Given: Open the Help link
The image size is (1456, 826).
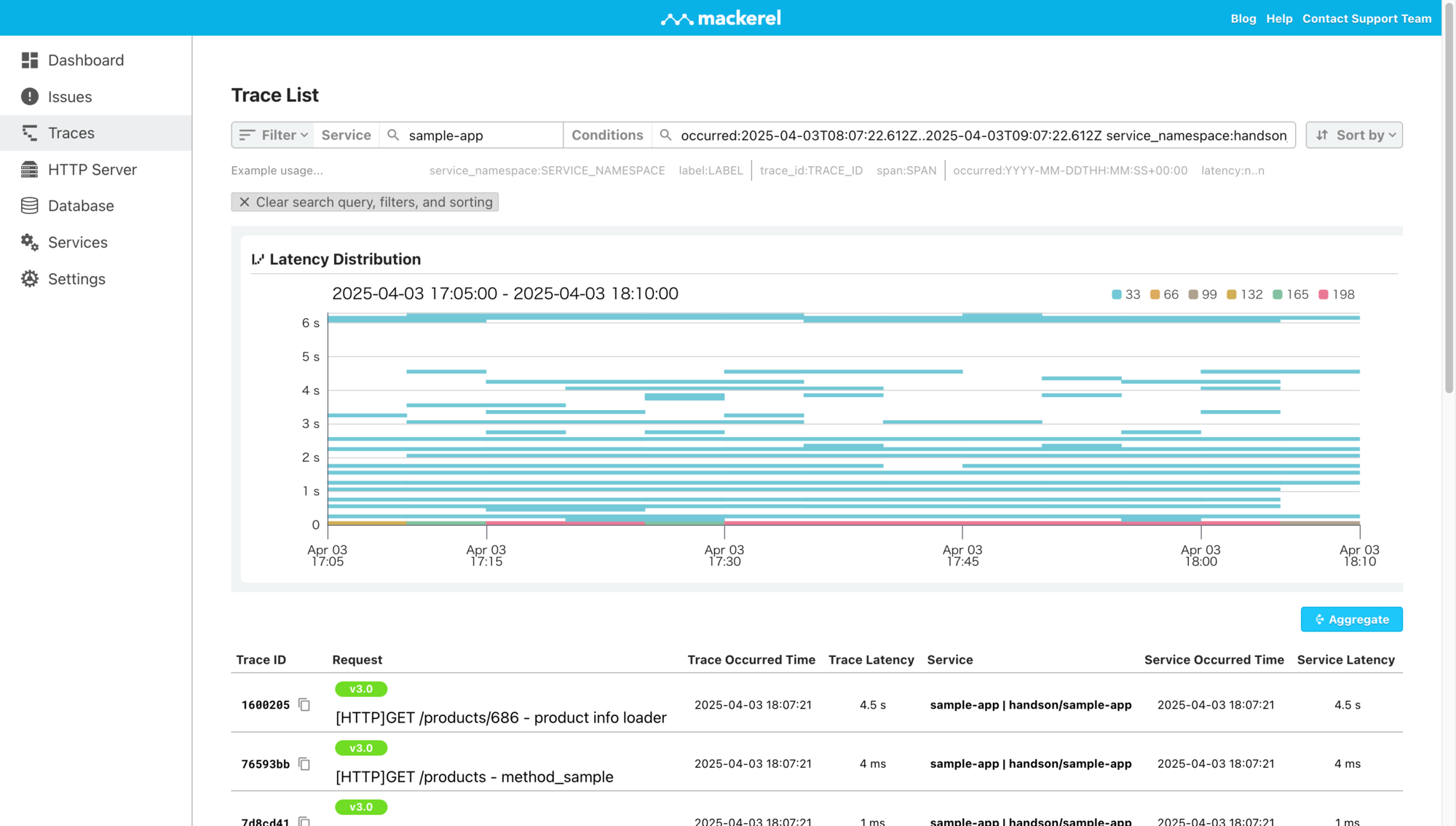Looking at the screenshot, I should pyautogui.click(x=1279, y=19).
